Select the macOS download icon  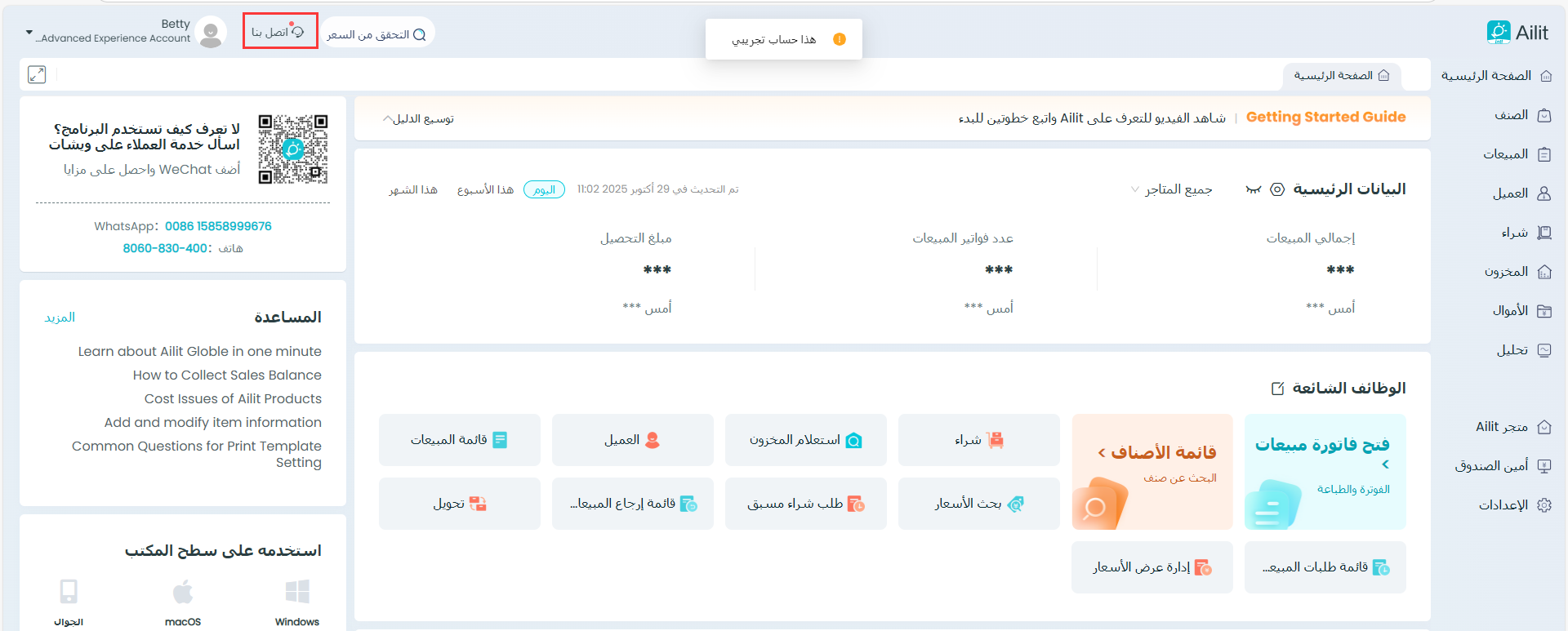(x=183, y=593)
